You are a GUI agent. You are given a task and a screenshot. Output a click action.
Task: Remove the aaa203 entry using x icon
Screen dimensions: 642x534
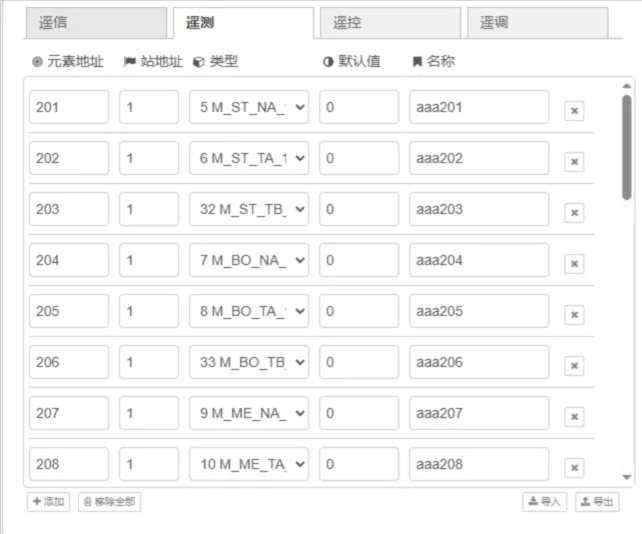point(574,213)
